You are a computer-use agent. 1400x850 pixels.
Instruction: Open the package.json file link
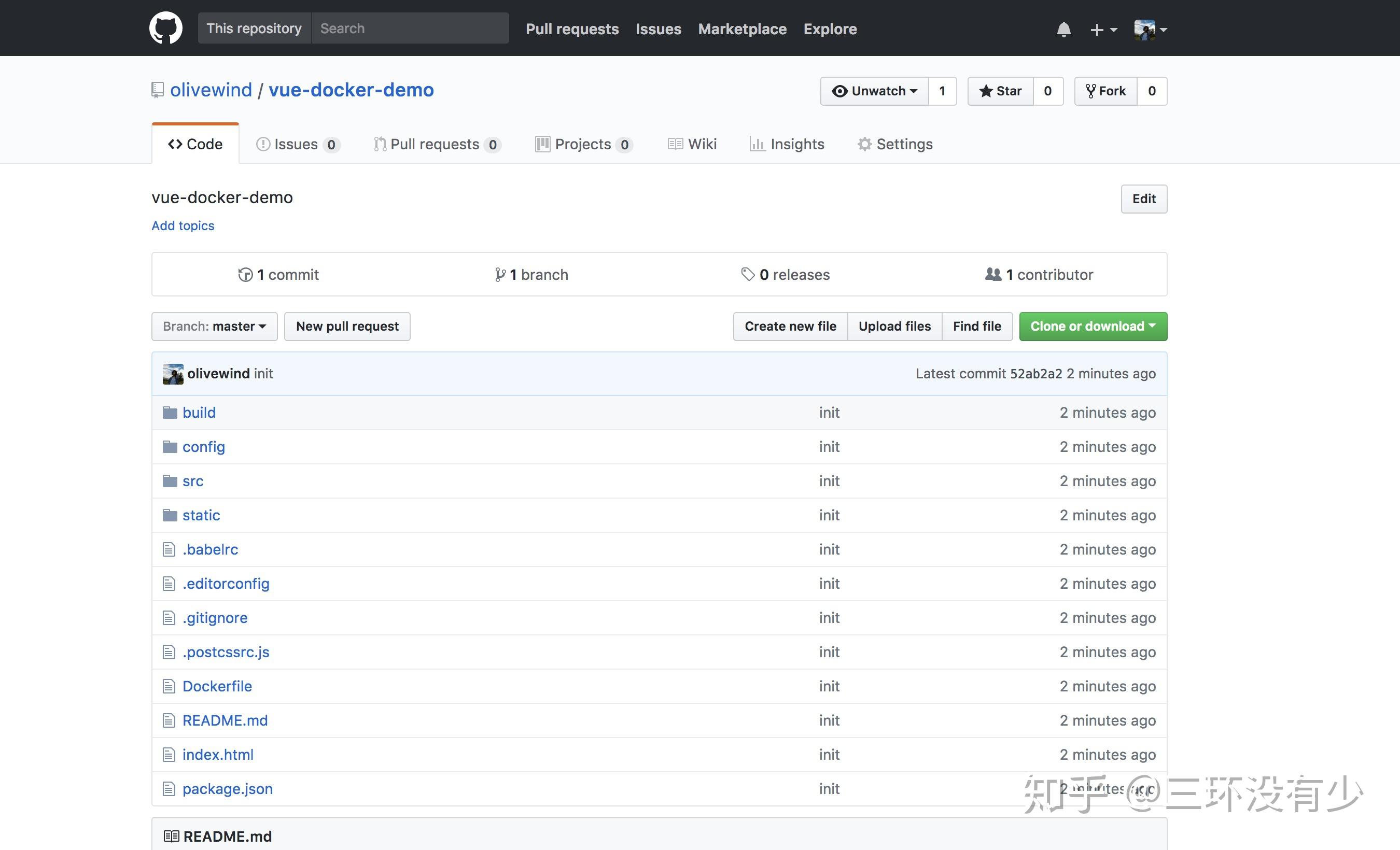click(x=227, y=789)
